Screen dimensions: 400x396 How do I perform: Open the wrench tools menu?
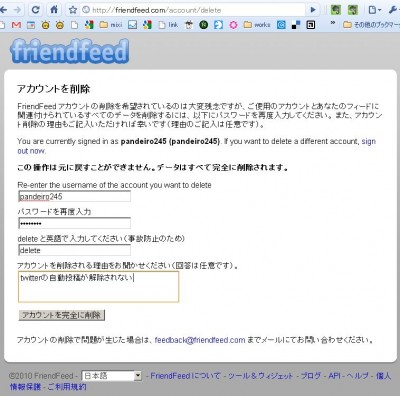[x=394, y=10]
